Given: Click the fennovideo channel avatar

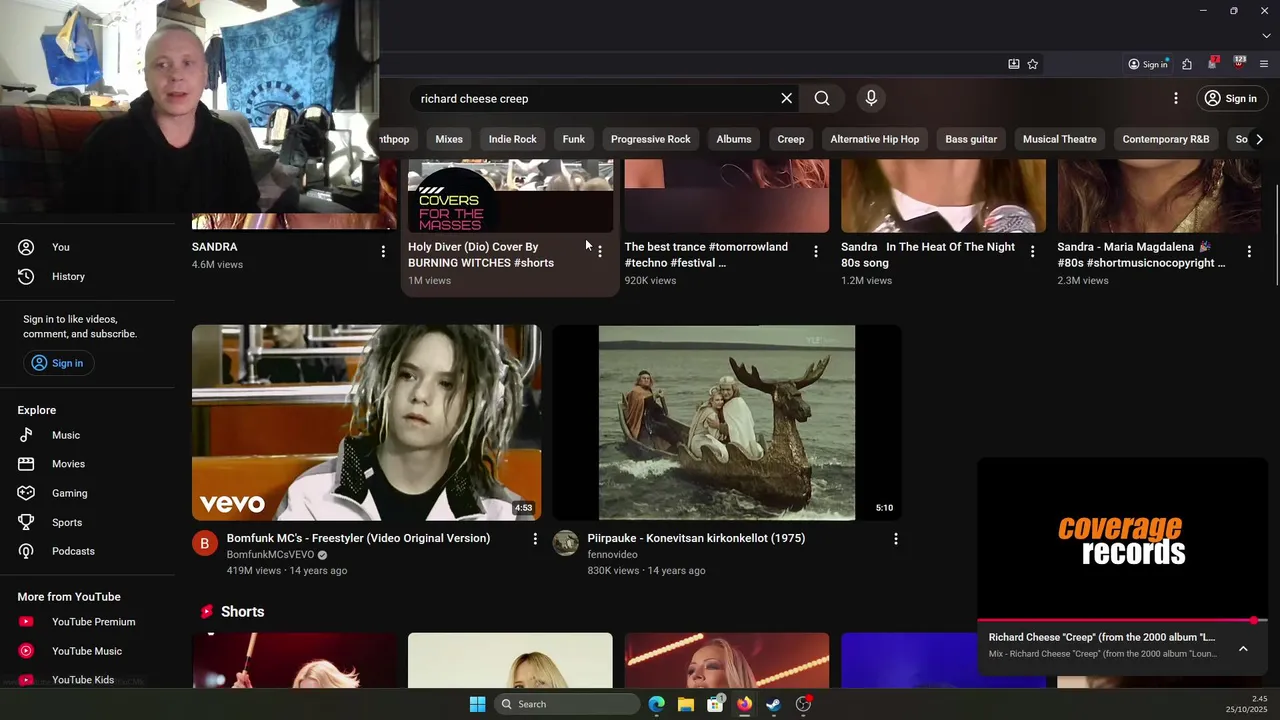Looking at the screenshot, I should [x=566, y=543].
